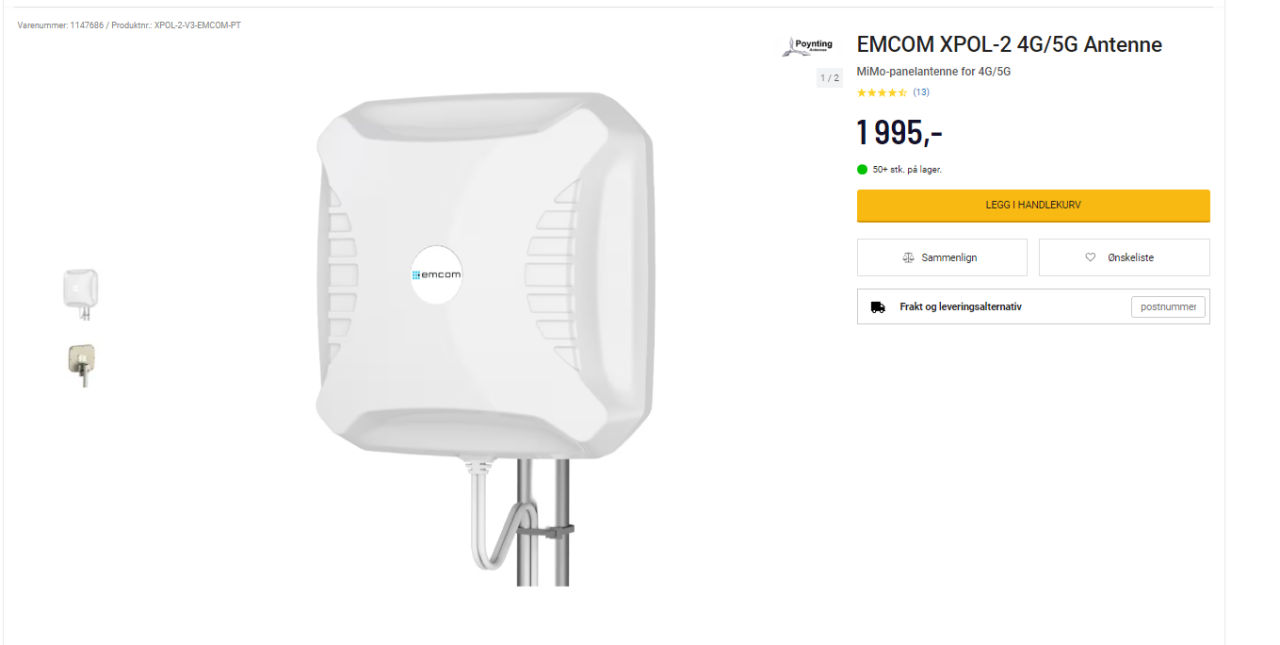The image size is (1280, 645).
Task: Click the delivery truck icon
Action: (x=878, y=307)
